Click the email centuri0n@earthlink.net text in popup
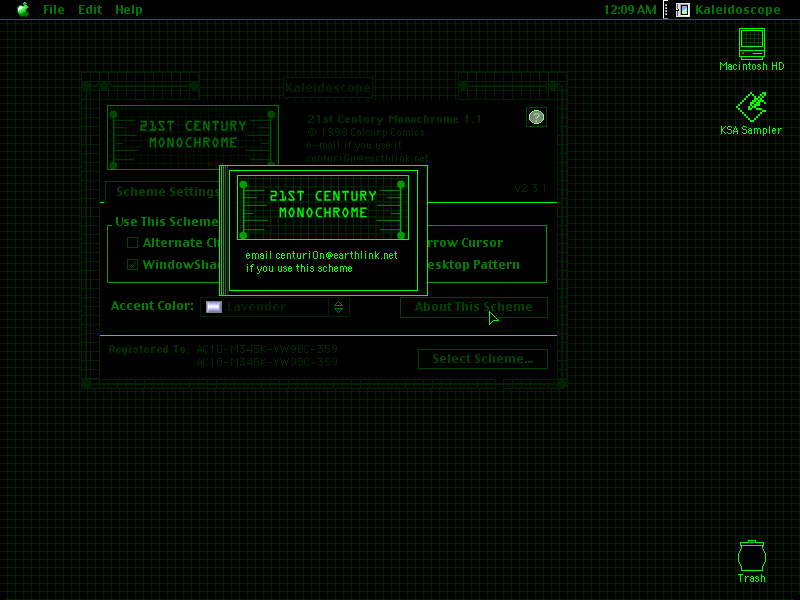The width and height of the screenshot is (800, 600). [321, 255]
